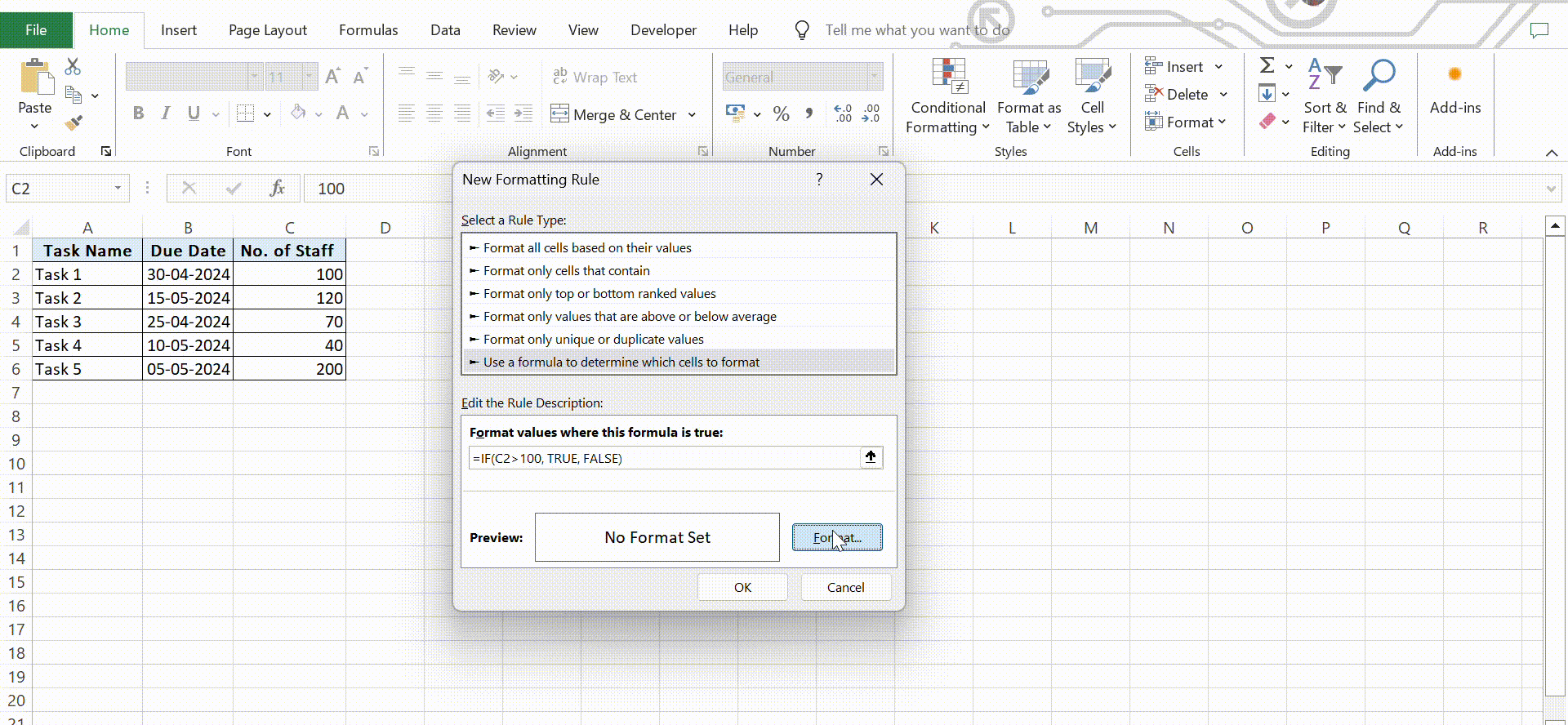This screenshot has width=1568, height=725.
Task: Click the Insert Function fx icon
Action: pos(278,188)
